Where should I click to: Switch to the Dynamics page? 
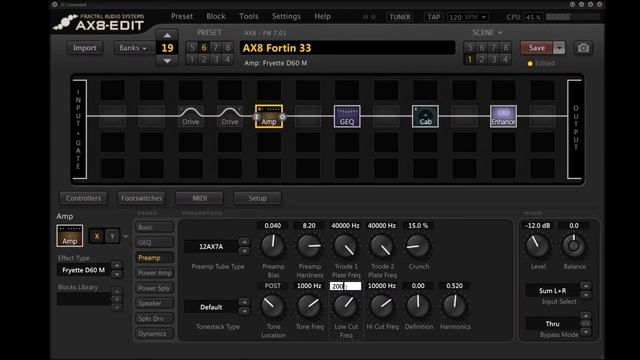tap(155, 333)
